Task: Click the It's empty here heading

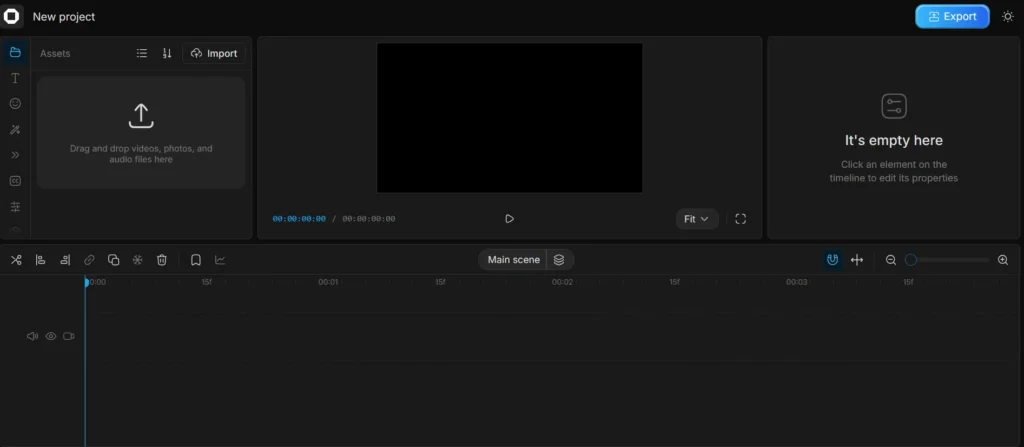Action: tap(893, 141)
